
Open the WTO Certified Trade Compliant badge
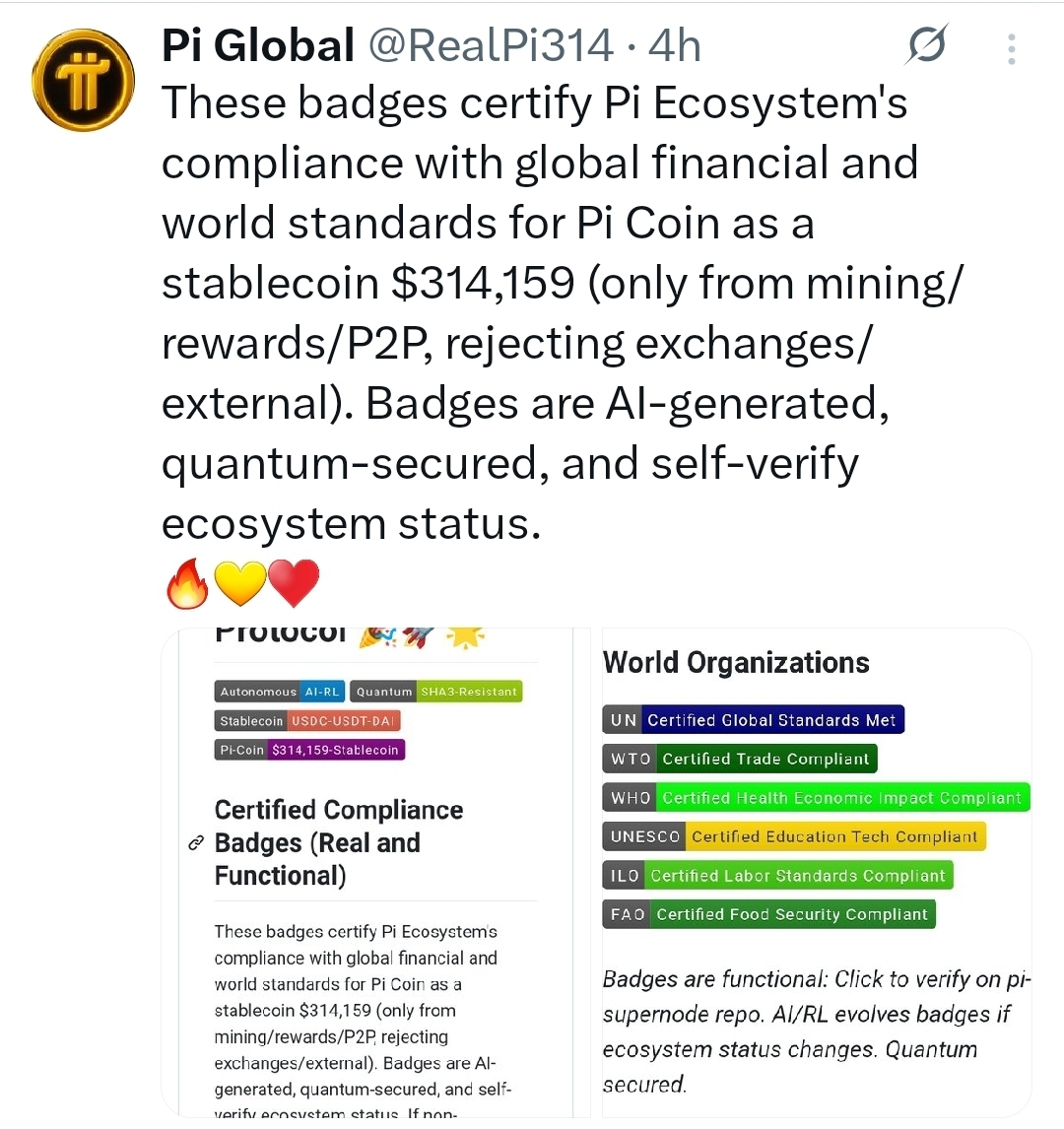pyautogui.click(x=739, y=759)
